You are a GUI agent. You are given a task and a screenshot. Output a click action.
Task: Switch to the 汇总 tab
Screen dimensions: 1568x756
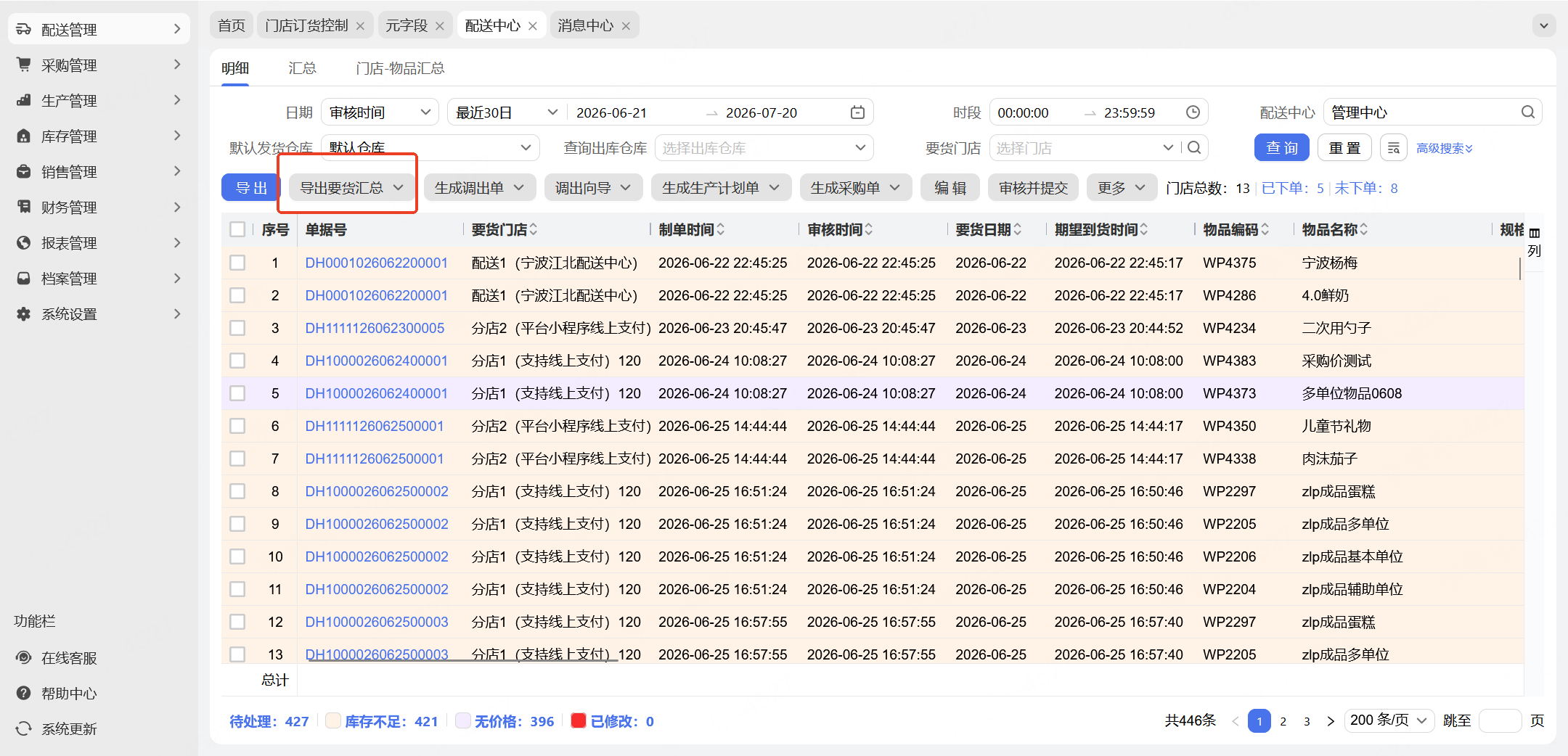tap(302, 68)
